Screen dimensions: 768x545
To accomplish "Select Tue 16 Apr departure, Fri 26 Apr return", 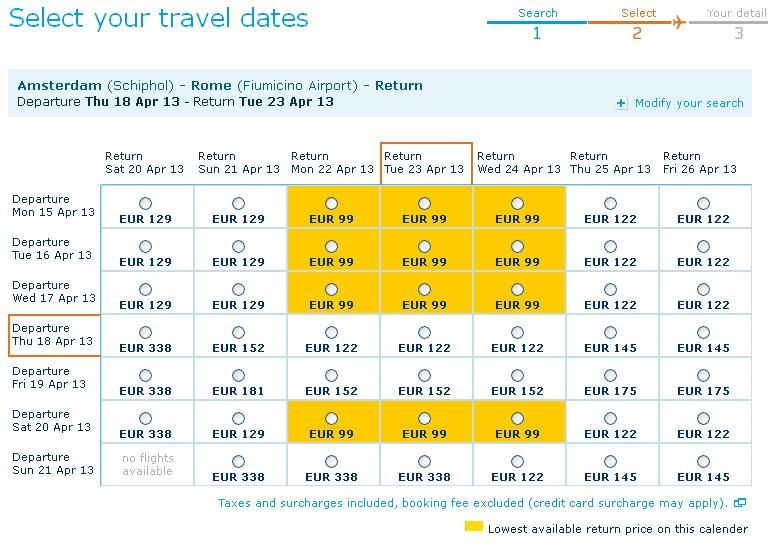I will (x=703, y=247).
